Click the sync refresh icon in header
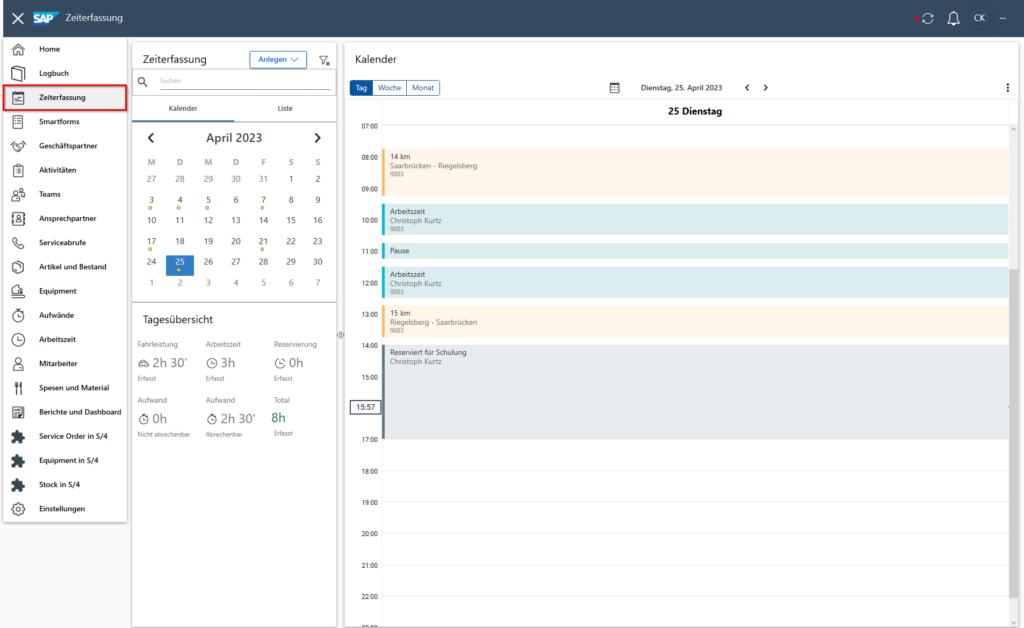This screenshot has width=1024, height=628. (x=927, y=18)
